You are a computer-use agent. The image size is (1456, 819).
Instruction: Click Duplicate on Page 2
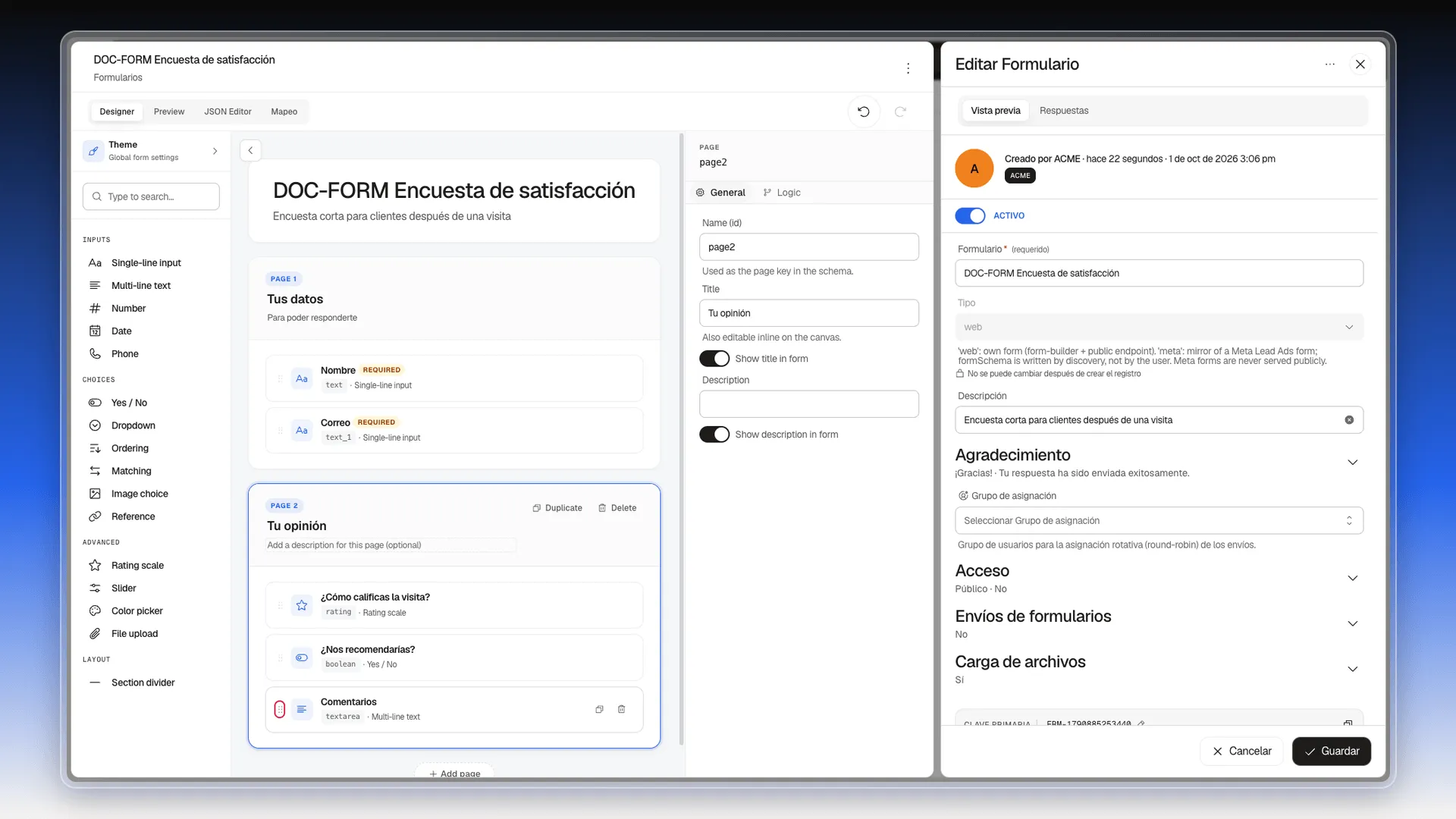point(557,508)
